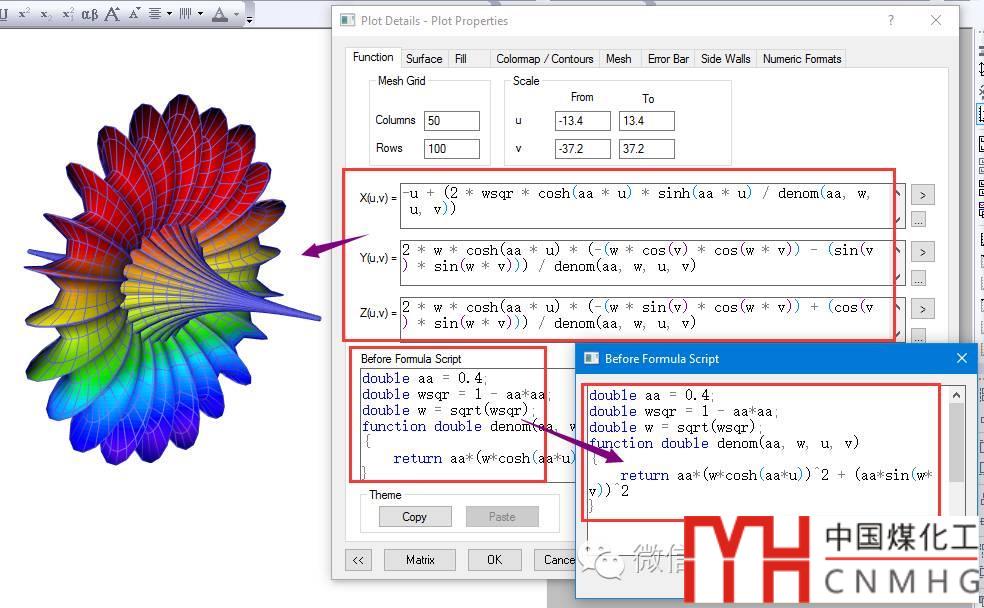
Task: Select the Mesh tab
Action: pos(618,59)
